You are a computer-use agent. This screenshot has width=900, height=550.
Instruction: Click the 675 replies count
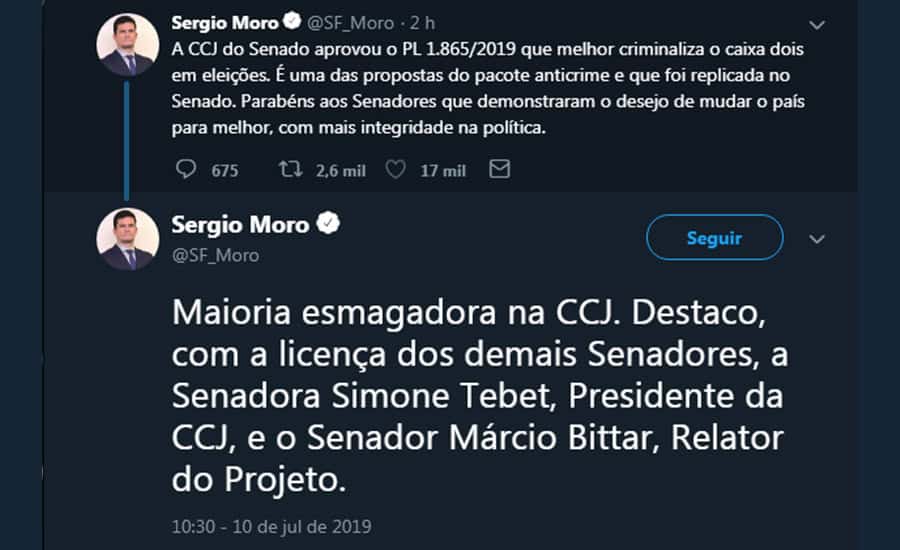click(x=225, y=171)
